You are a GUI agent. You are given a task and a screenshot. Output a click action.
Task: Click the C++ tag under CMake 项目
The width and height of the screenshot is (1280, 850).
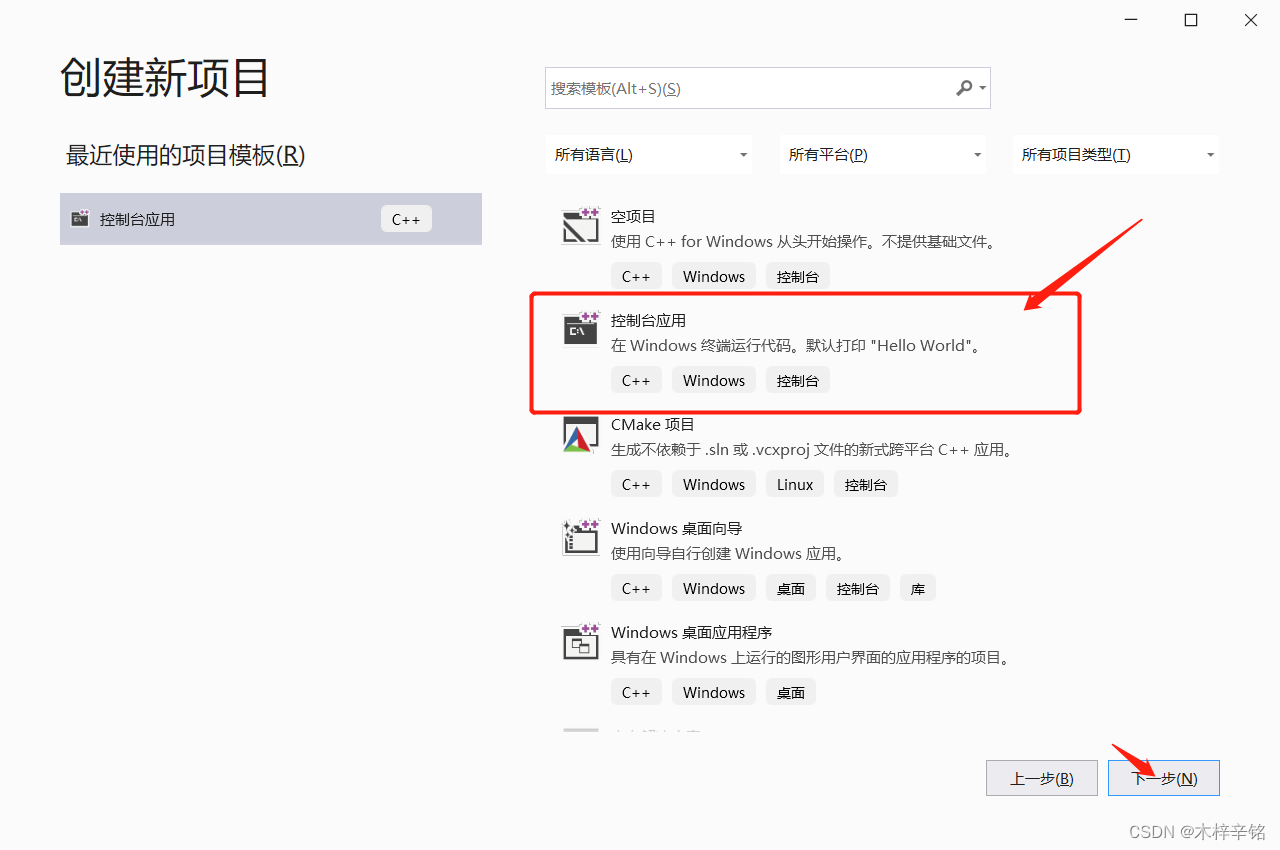(x=636, y=484)
